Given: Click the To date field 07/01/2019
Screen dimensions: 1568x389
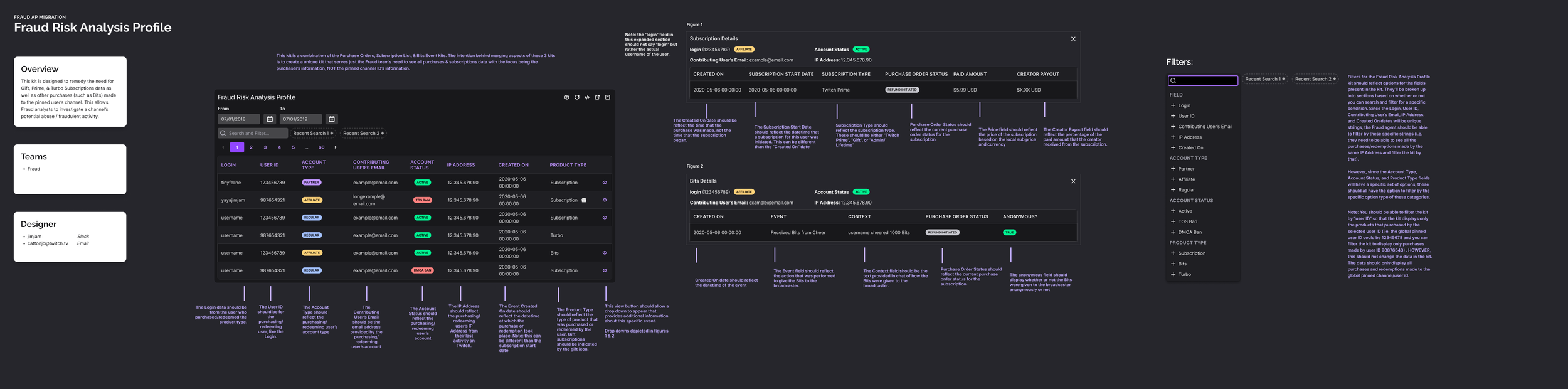Looking at the screenshot, I should (x=301, y=119).
